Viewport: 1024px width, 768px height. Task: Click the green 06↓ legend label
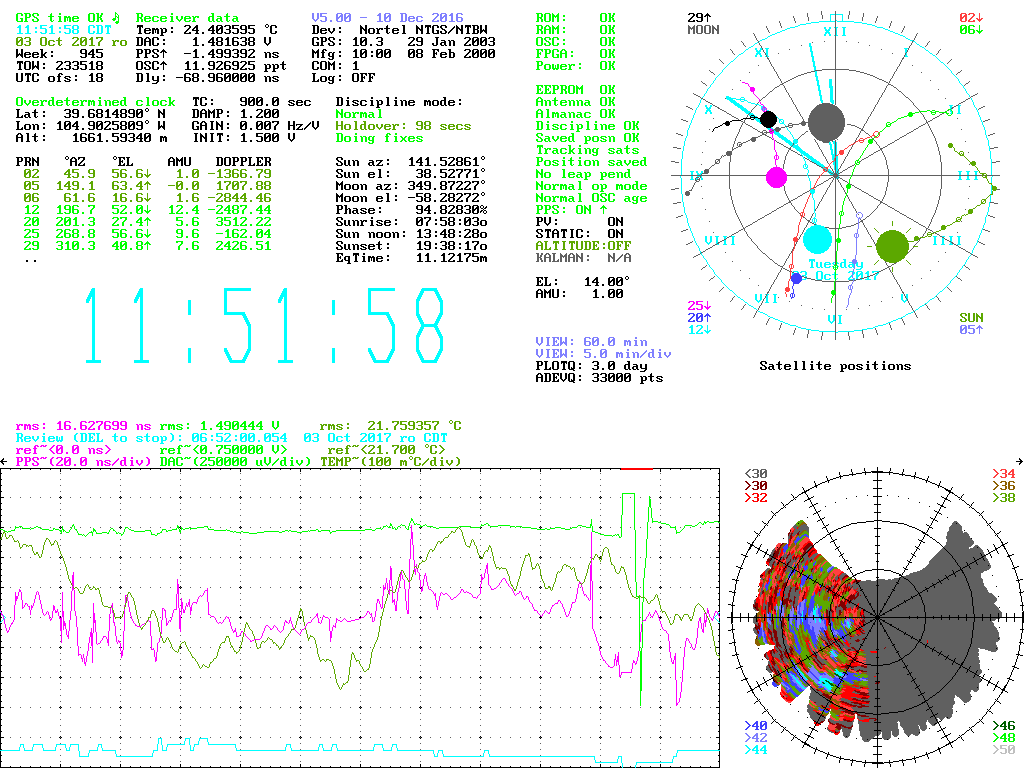point(971,30)
